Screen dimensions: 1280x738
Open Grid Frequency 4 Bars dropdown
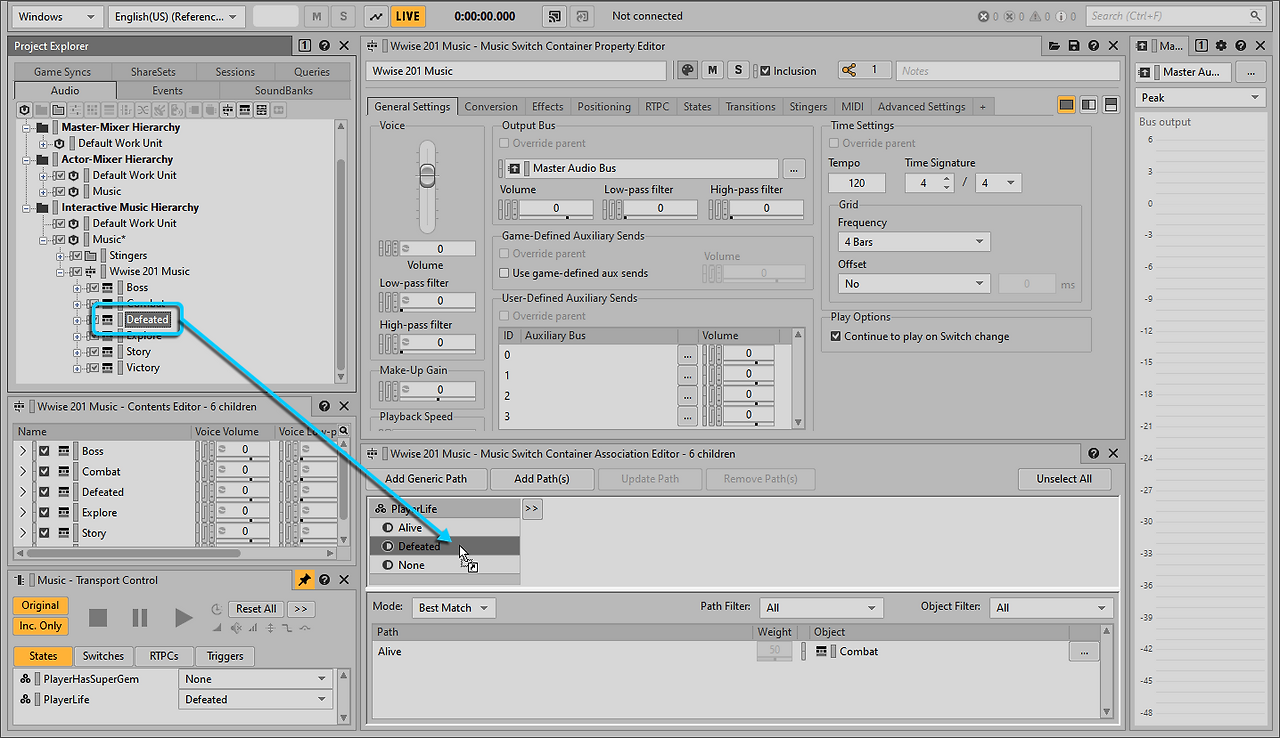click(914, 242)
